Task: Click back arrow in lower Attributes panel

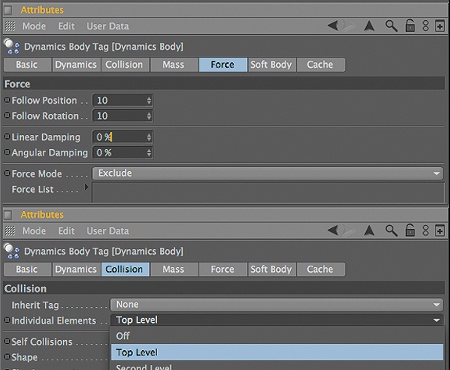Action: pyautogui.click(x=333, y=230)
